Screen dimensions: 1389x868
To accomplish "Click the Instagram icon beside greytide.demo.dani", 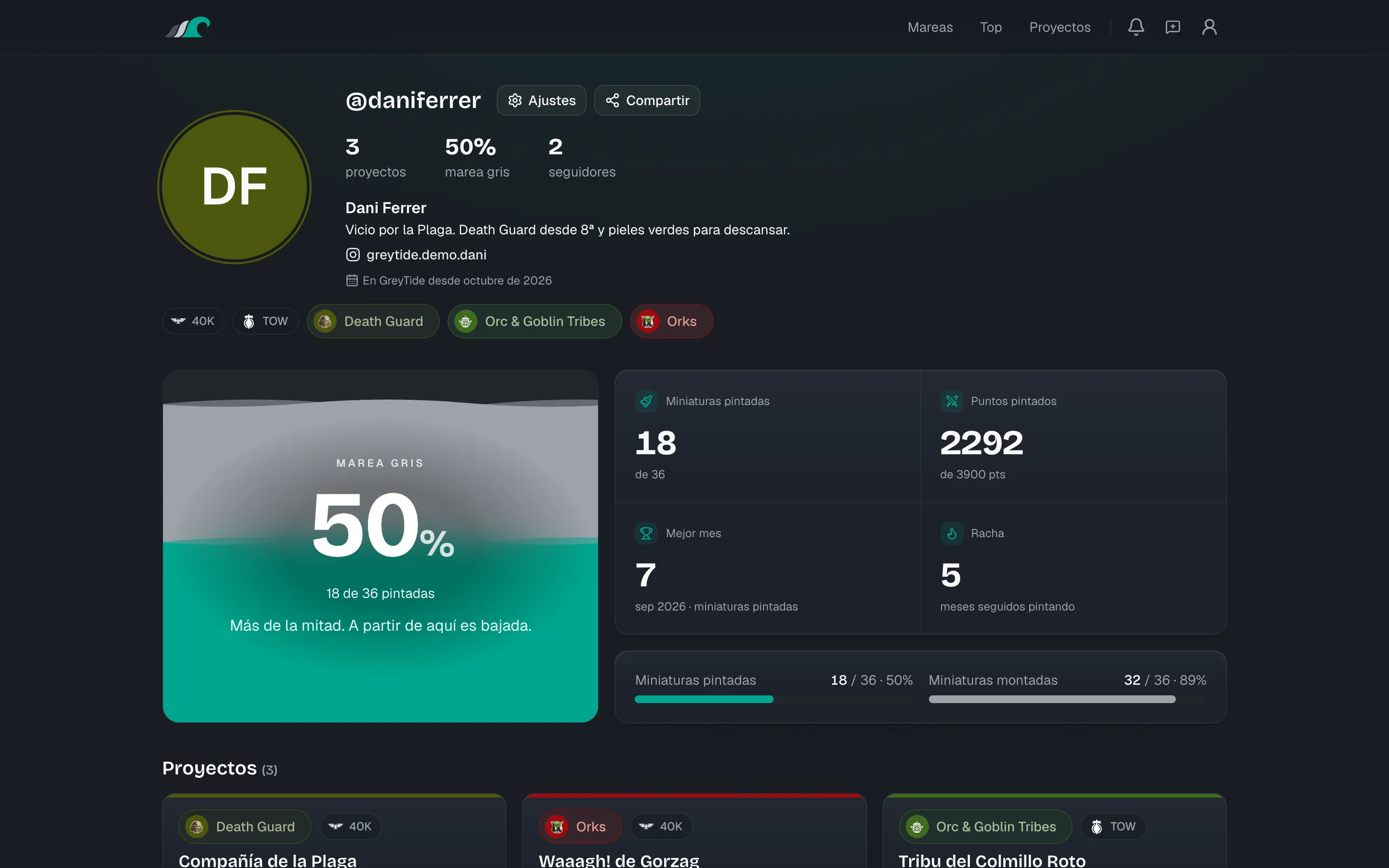I will (353, 254).
